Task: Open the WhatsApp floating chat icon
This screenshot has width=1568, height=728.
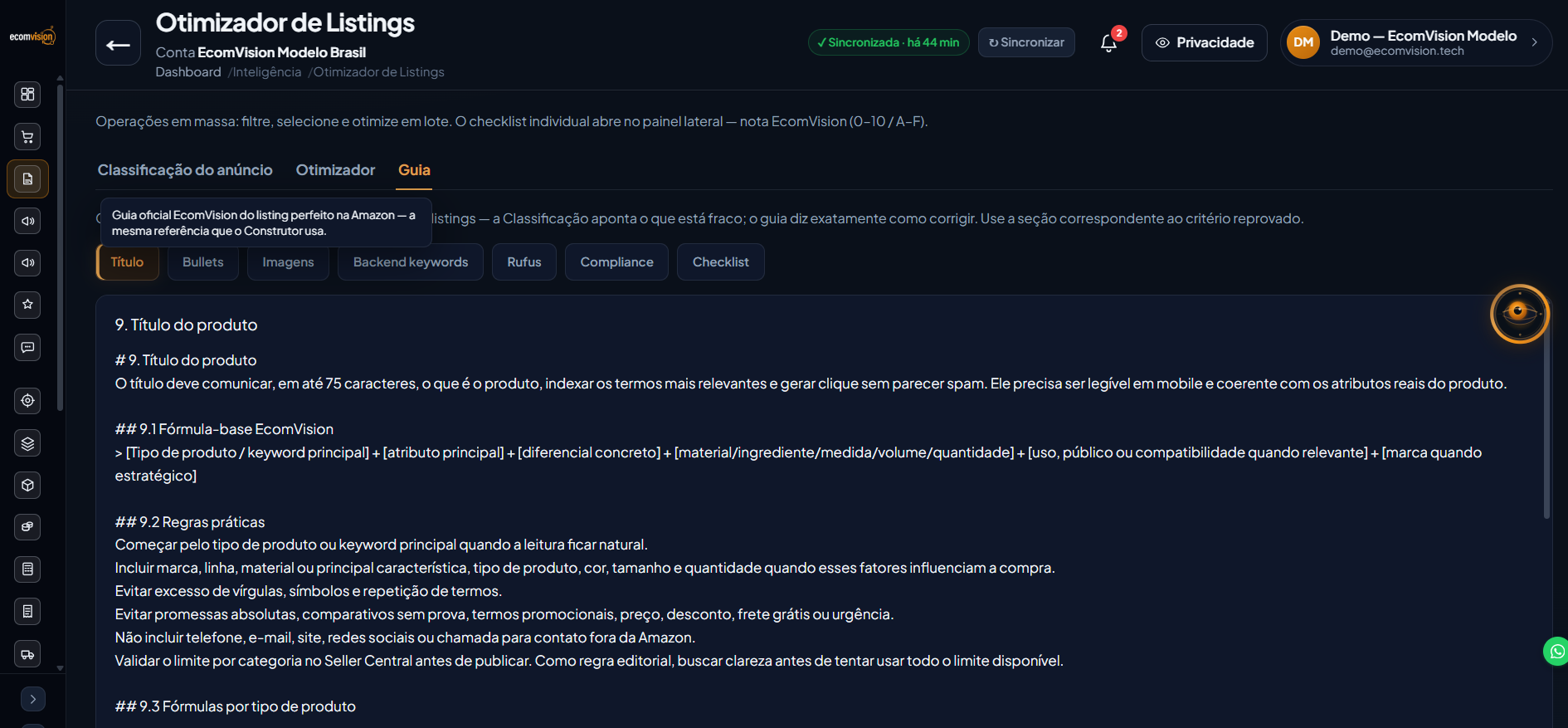Action: (x=1556, y=652)
